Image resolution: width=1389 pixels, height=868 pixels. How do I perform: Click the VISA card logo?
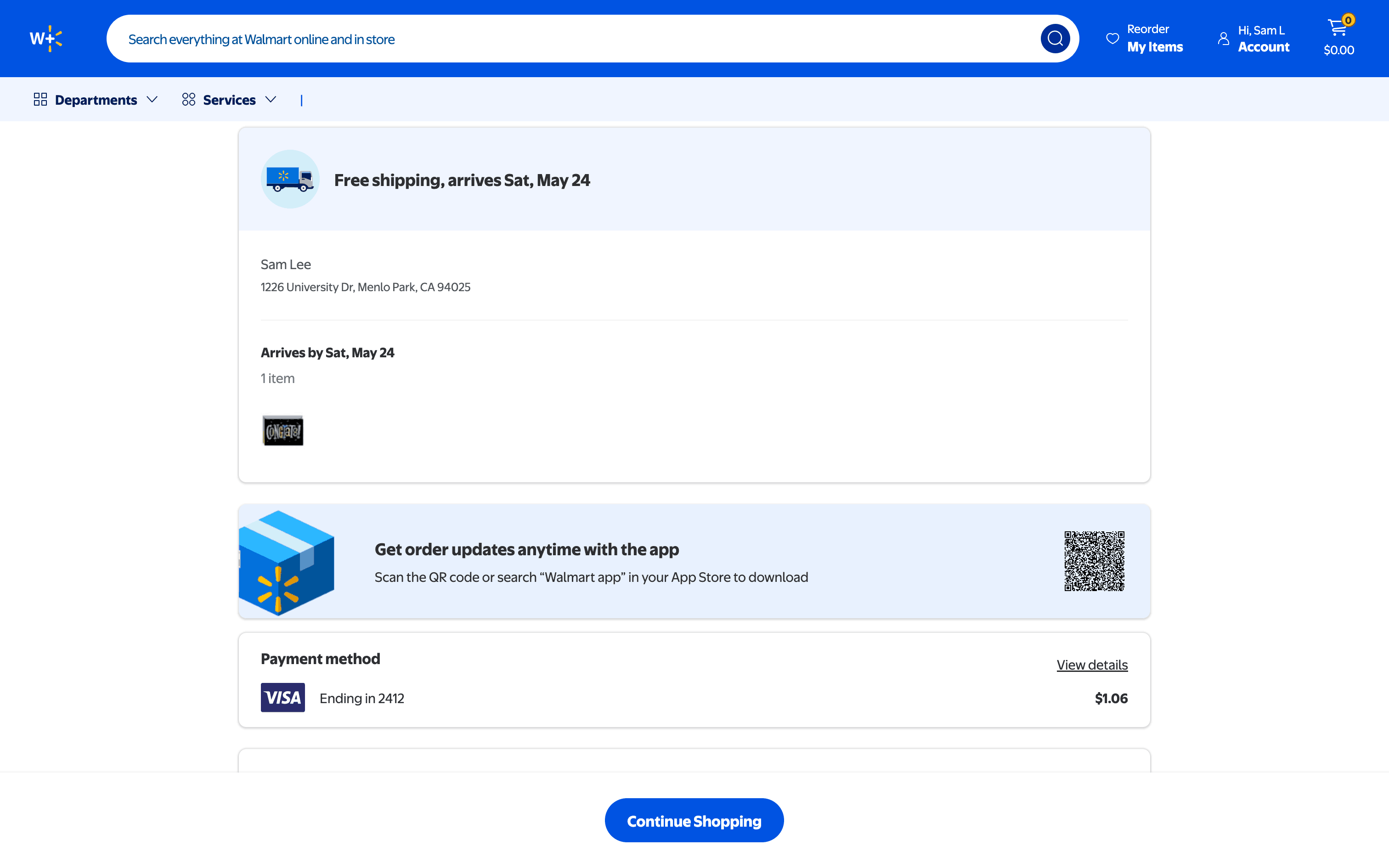[282, 698]
